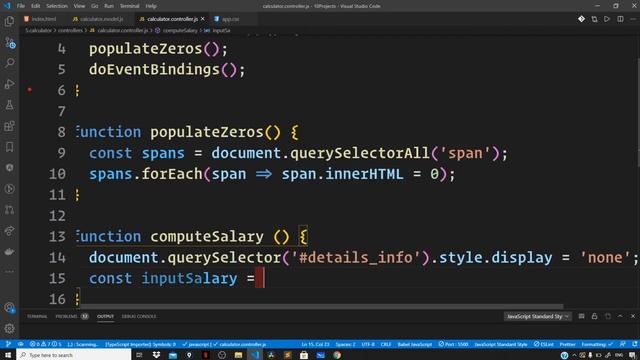The width and height of the screenshot is (640, 360).
Task: Switch to the PROBLEMS panel tab
Action: pyautogui.click(x=72, y=316)
